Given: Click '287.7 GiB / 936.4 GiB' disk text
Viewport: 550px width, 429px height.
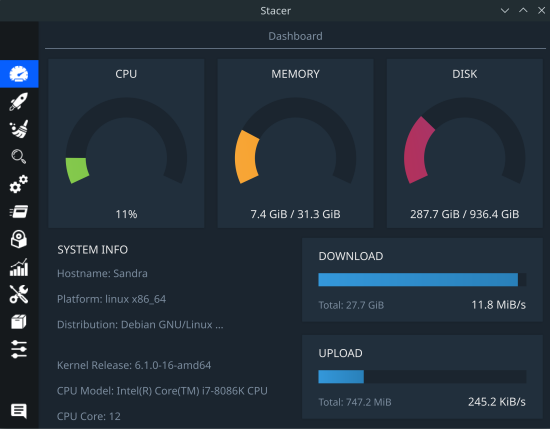Looking at the screenshot, I should (x=465, y=214).
